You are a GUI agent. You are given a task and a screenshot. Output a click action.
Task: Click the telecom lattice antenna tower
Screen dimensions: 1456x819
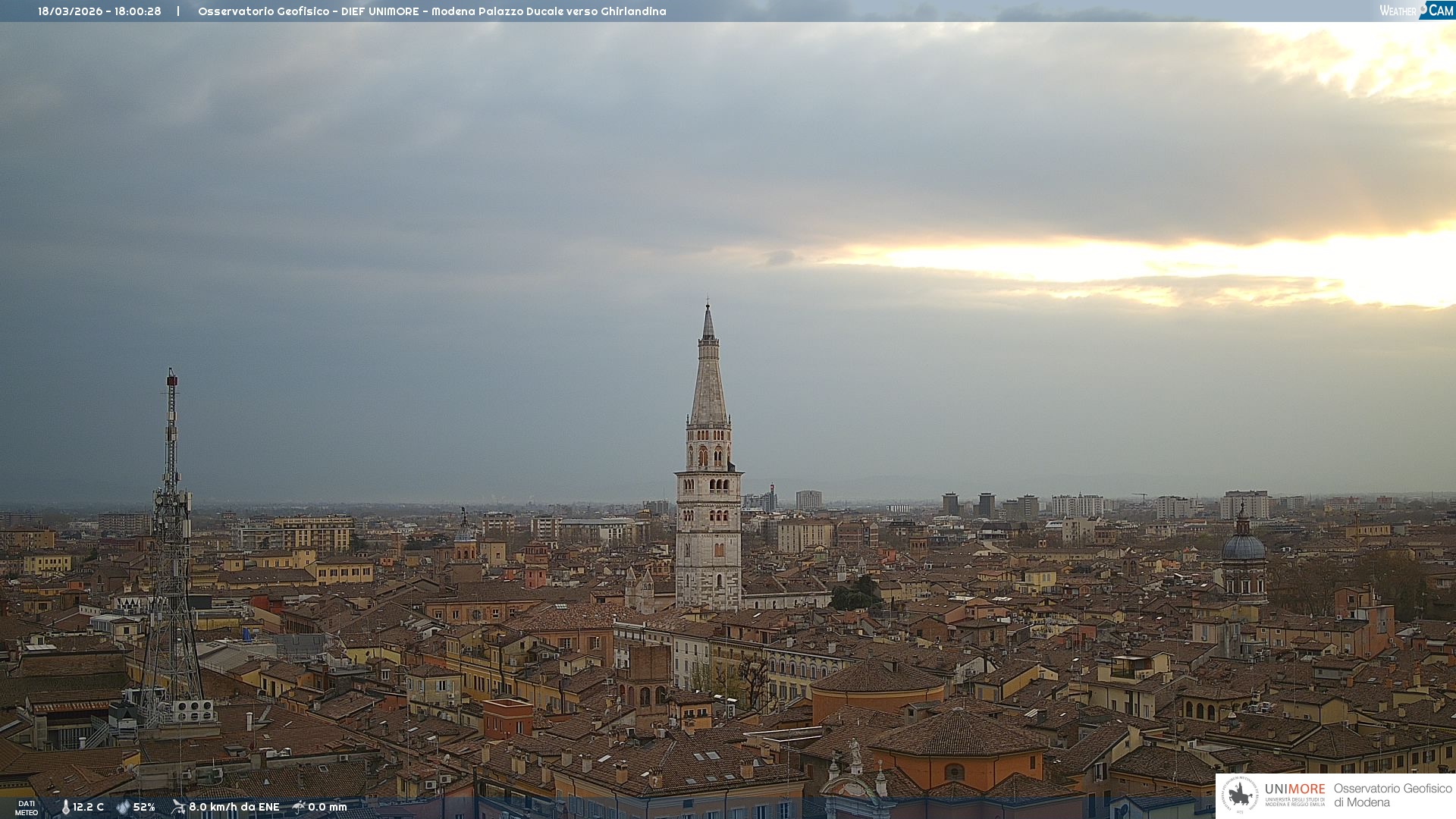pyautogui.click(x=171, y=546)
